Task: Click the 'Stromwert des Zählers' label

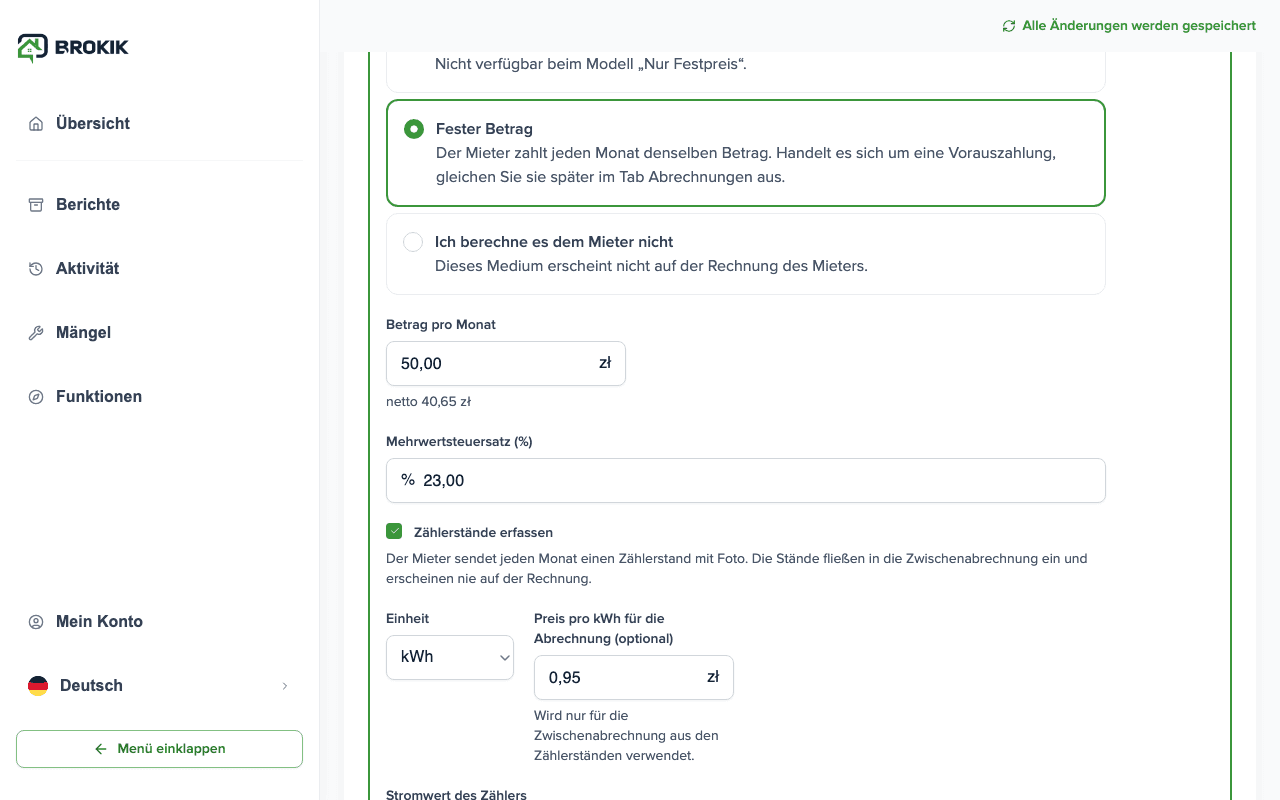Action: click(456, 795)
